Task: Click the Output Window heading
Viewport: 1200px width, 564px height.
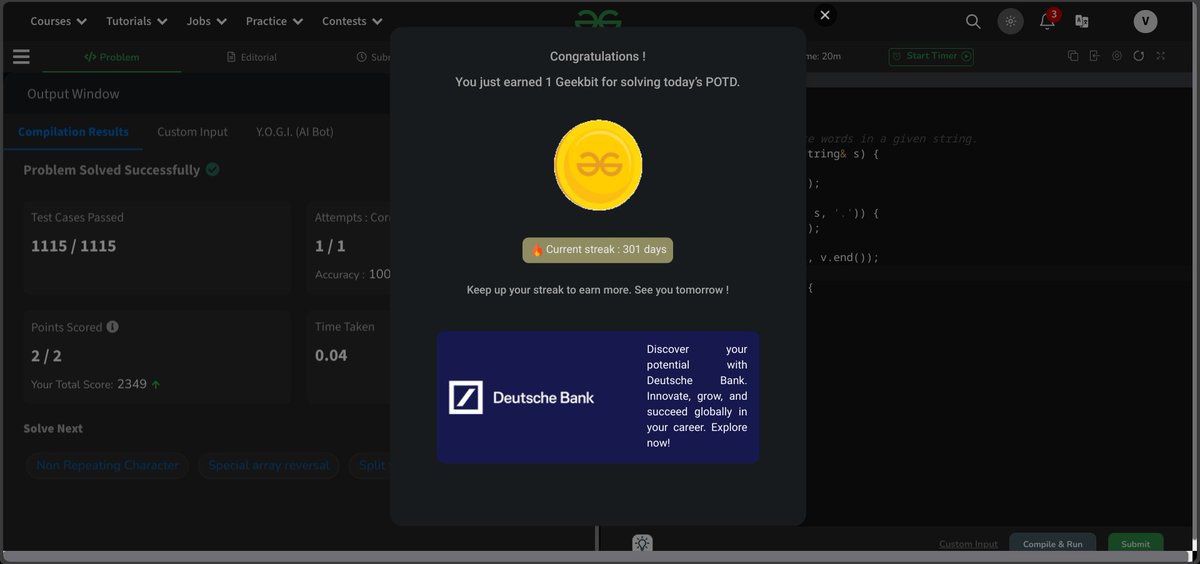Action: pos(73,94)
